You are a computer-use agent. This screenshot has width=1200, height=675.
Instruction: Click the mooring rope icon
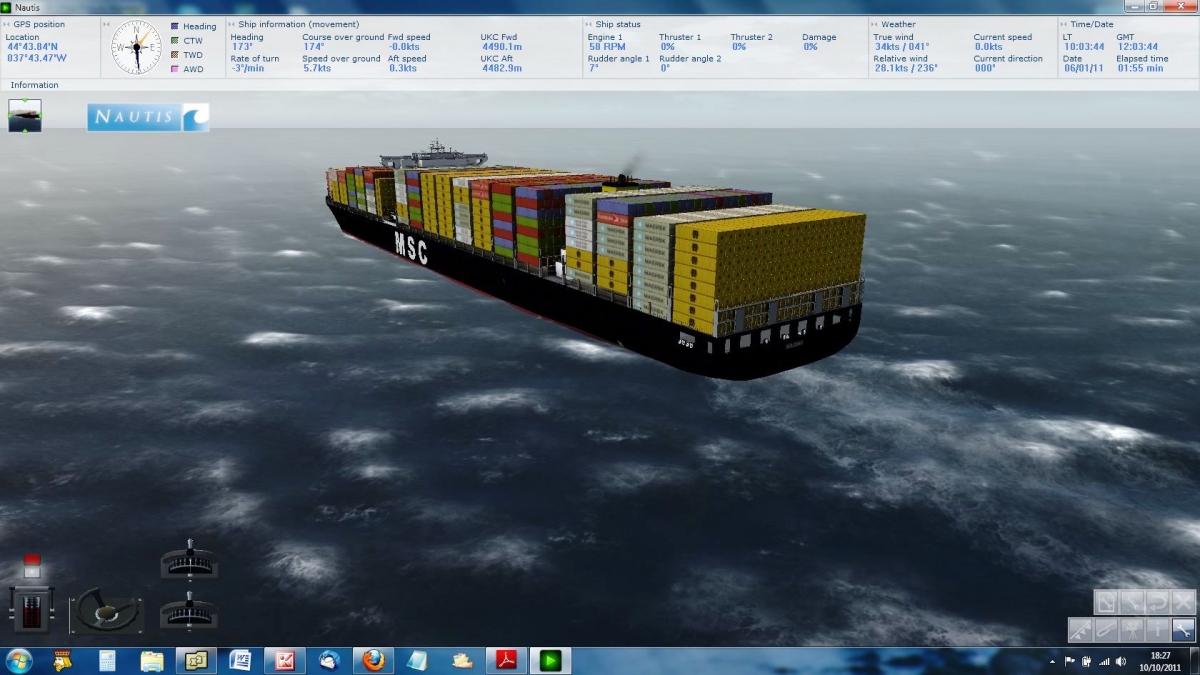click(x=1107, y=629)
